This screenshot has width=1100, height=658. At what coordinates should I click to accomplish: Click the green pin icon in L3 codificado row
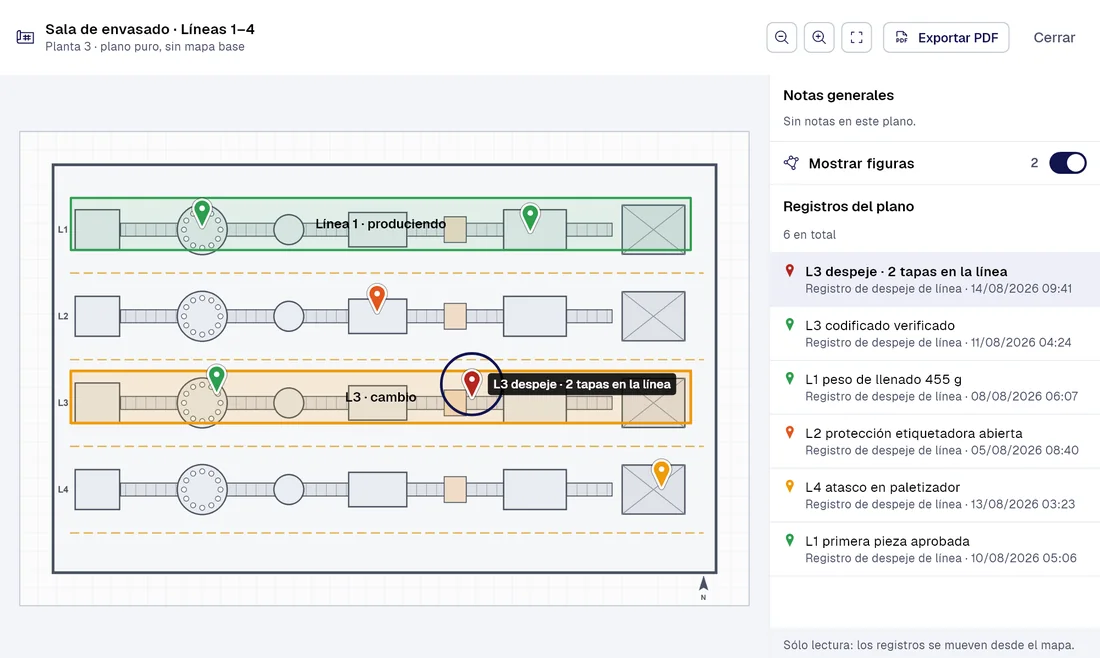[x=790, y=325]
